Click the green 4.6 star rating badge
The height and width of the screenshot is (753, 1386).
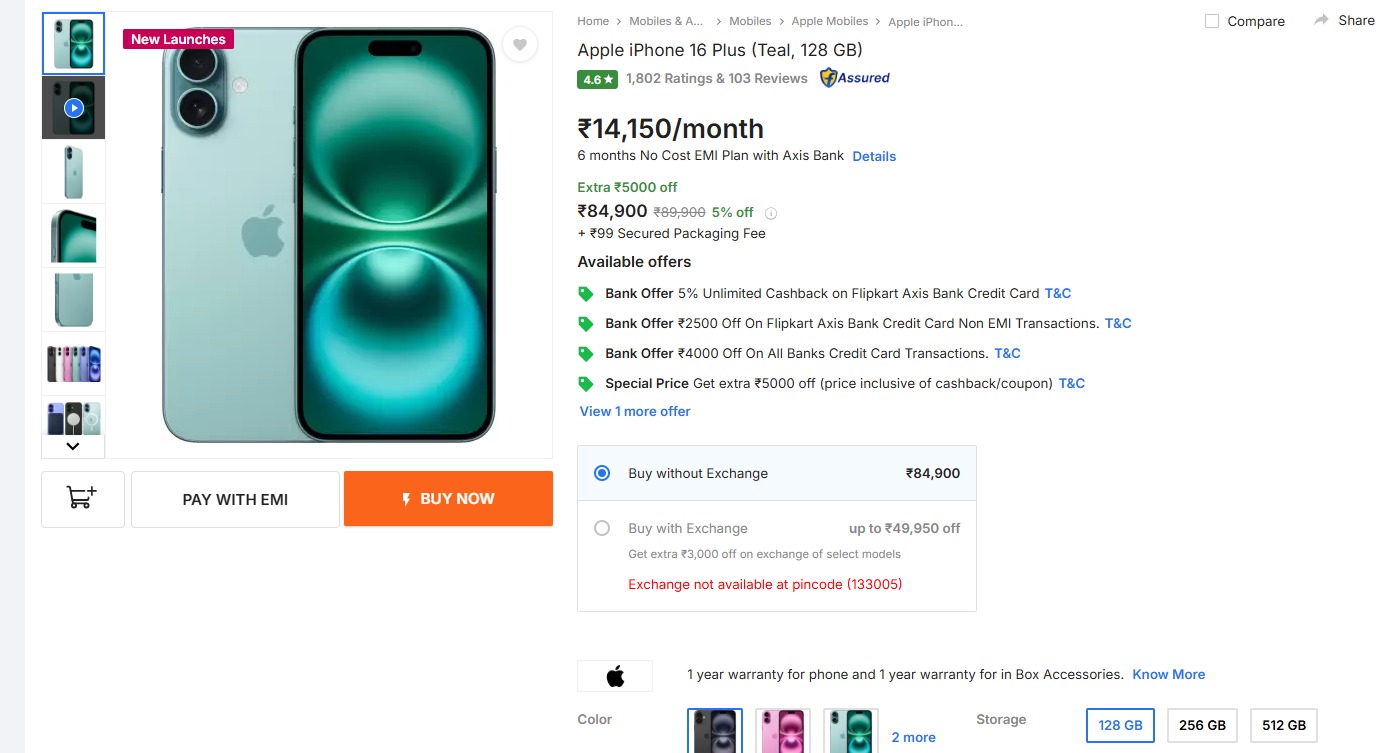(597, 79)
